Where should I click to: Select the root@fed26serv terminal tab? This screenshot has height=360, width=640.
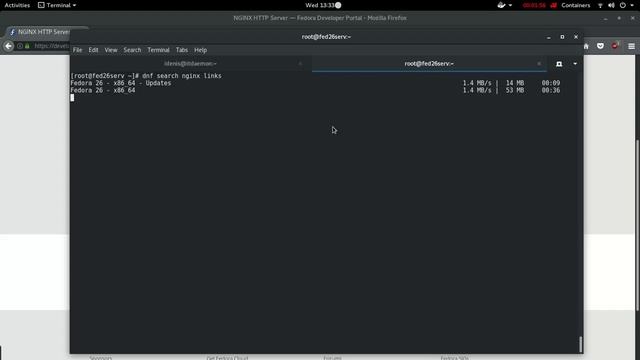pyautogui.click(x=429, y=64)
